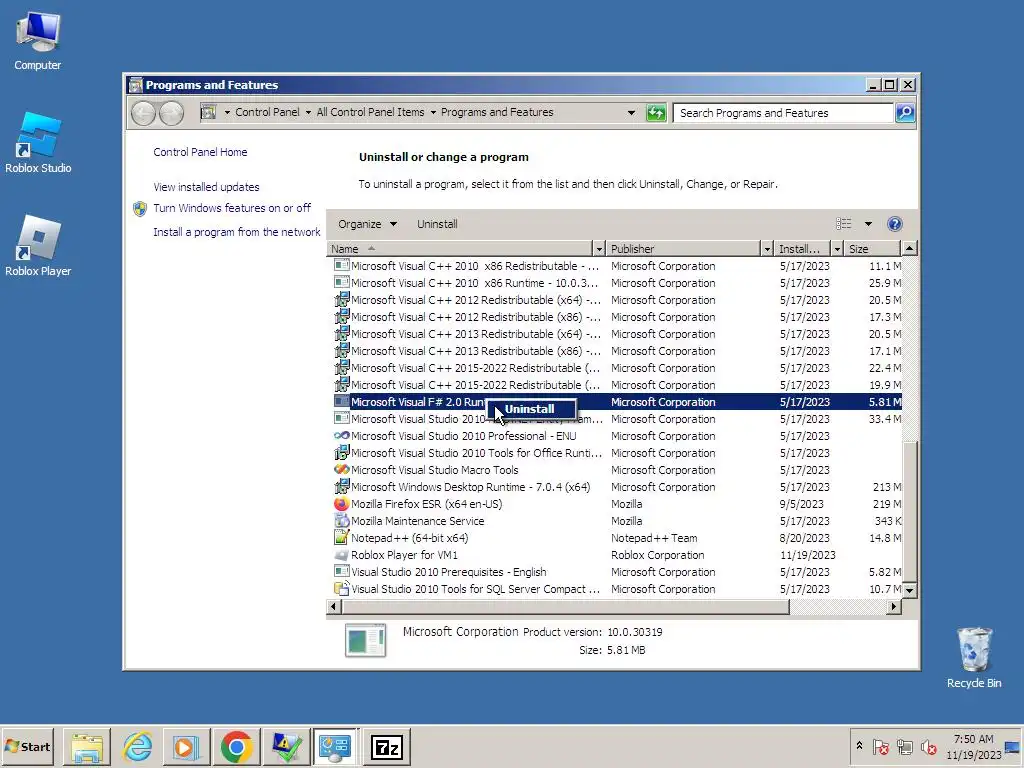
Task: Sort the list by Size column header
Action: [872, 249]
